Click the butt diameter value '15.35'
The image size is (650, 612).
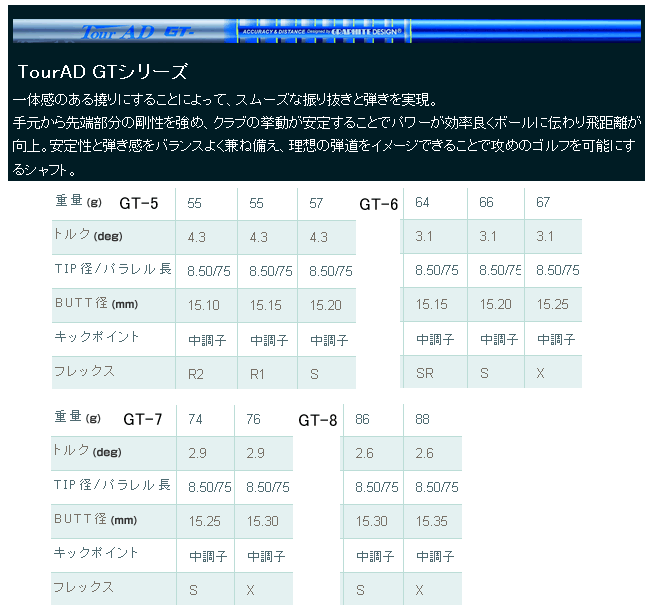[x=432, y=521]
